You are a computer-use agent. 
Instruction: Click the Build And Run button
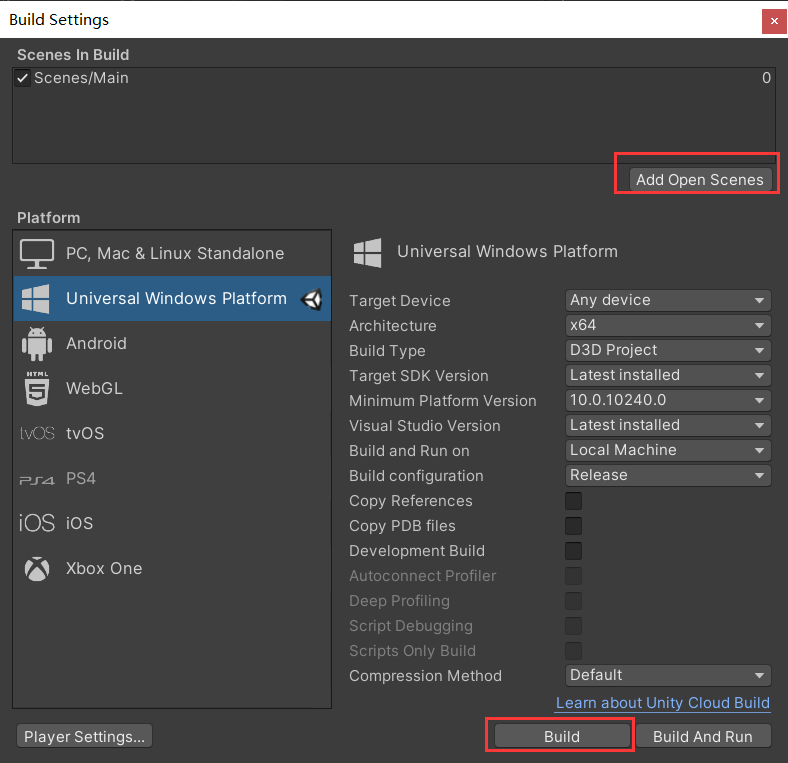point(703,737)
